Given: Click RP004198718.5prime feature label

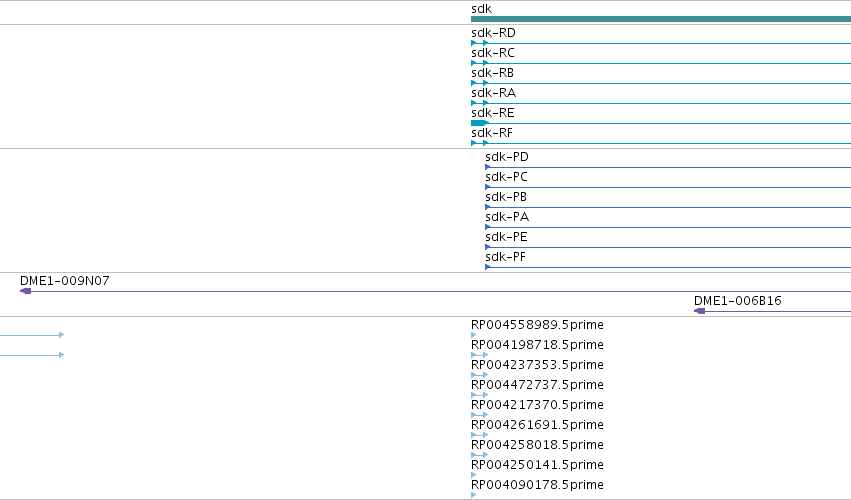Looking at the screenshot, I should (x=537, y=345).
